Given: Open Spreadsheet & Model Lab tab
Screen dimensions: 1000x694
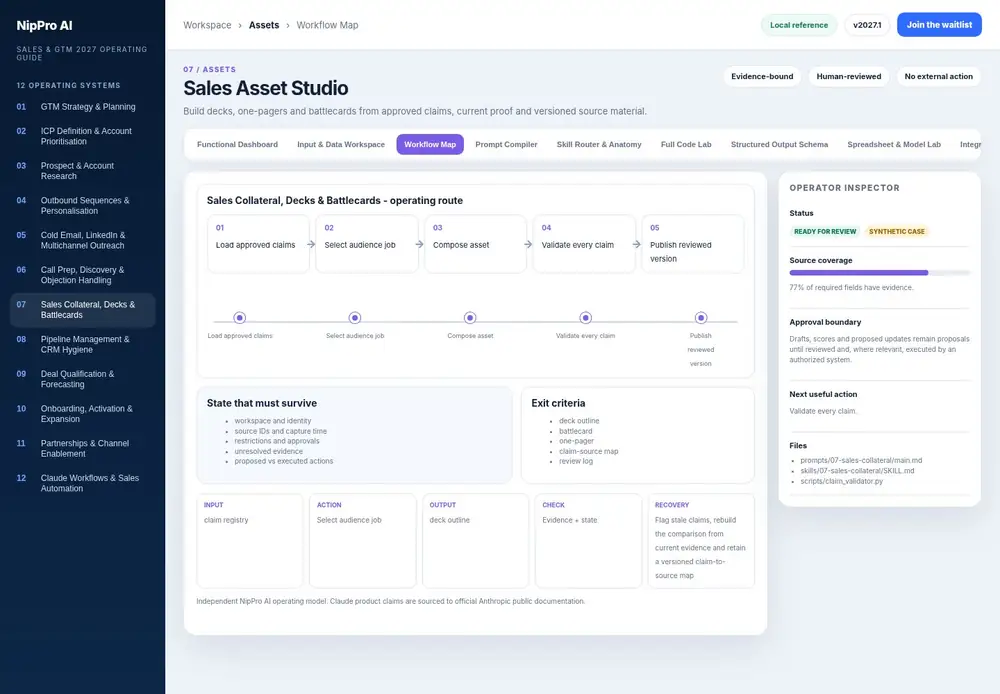Looking at the screenshot, I should point(893,145).
